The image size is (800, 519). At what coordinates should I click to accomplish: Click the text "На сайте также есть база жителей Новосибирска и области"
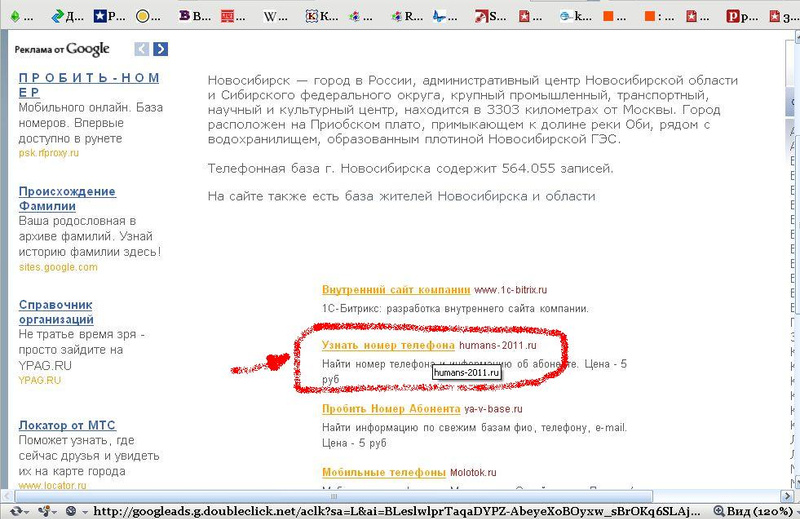tap(402, 196)
